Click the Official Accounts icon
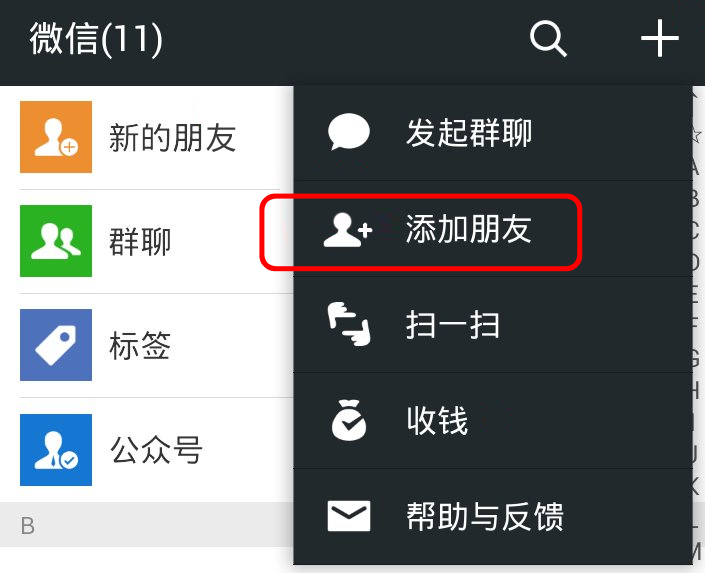The height and width of the screenshot is (573, 705). click(x=56, y=450)
